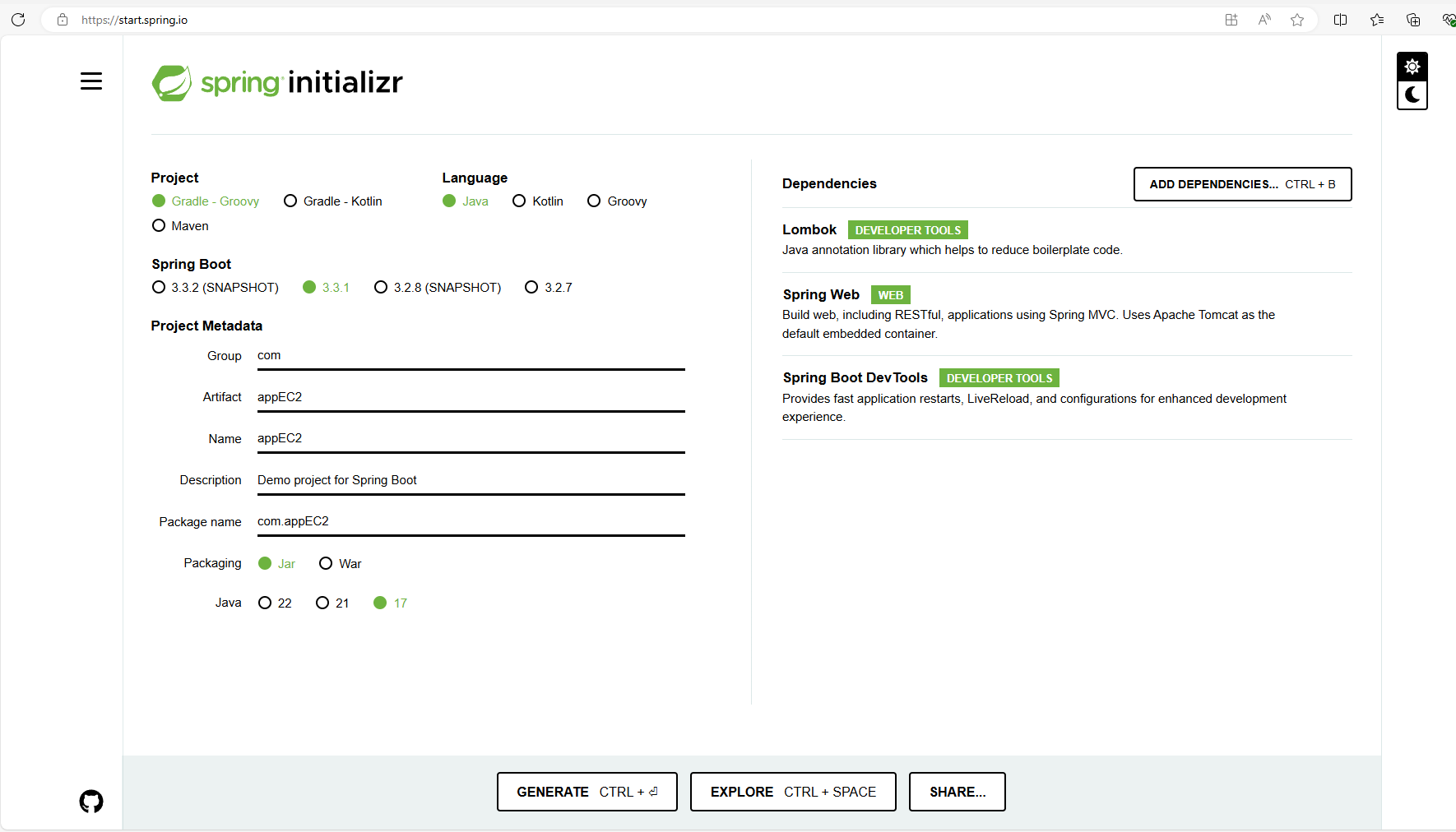Select Java language option

pos(466,201)
